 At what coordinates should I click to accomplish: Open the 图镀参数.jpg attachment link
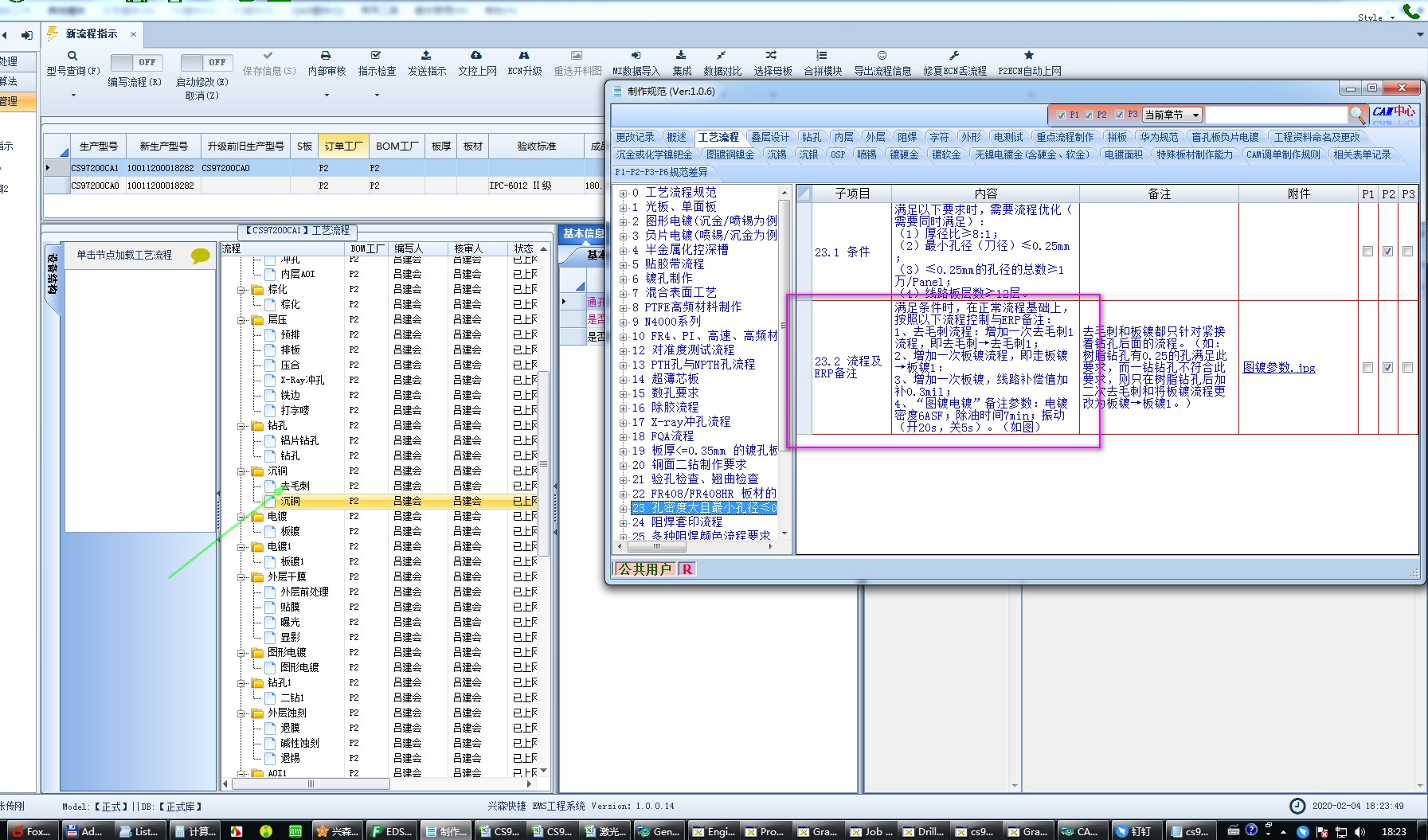click(x=1279, y=368)
